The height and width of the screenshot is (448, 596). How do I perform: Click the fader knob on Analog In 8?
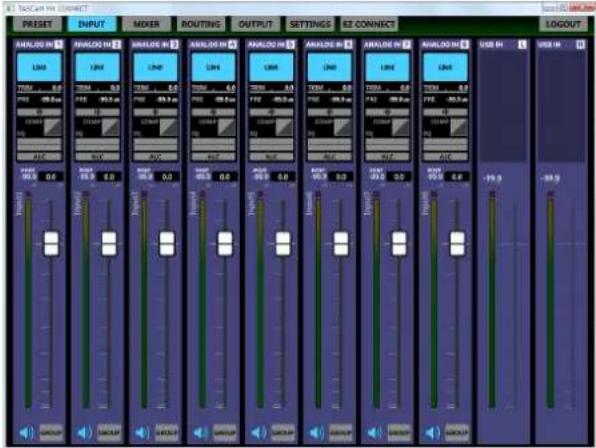457,244
